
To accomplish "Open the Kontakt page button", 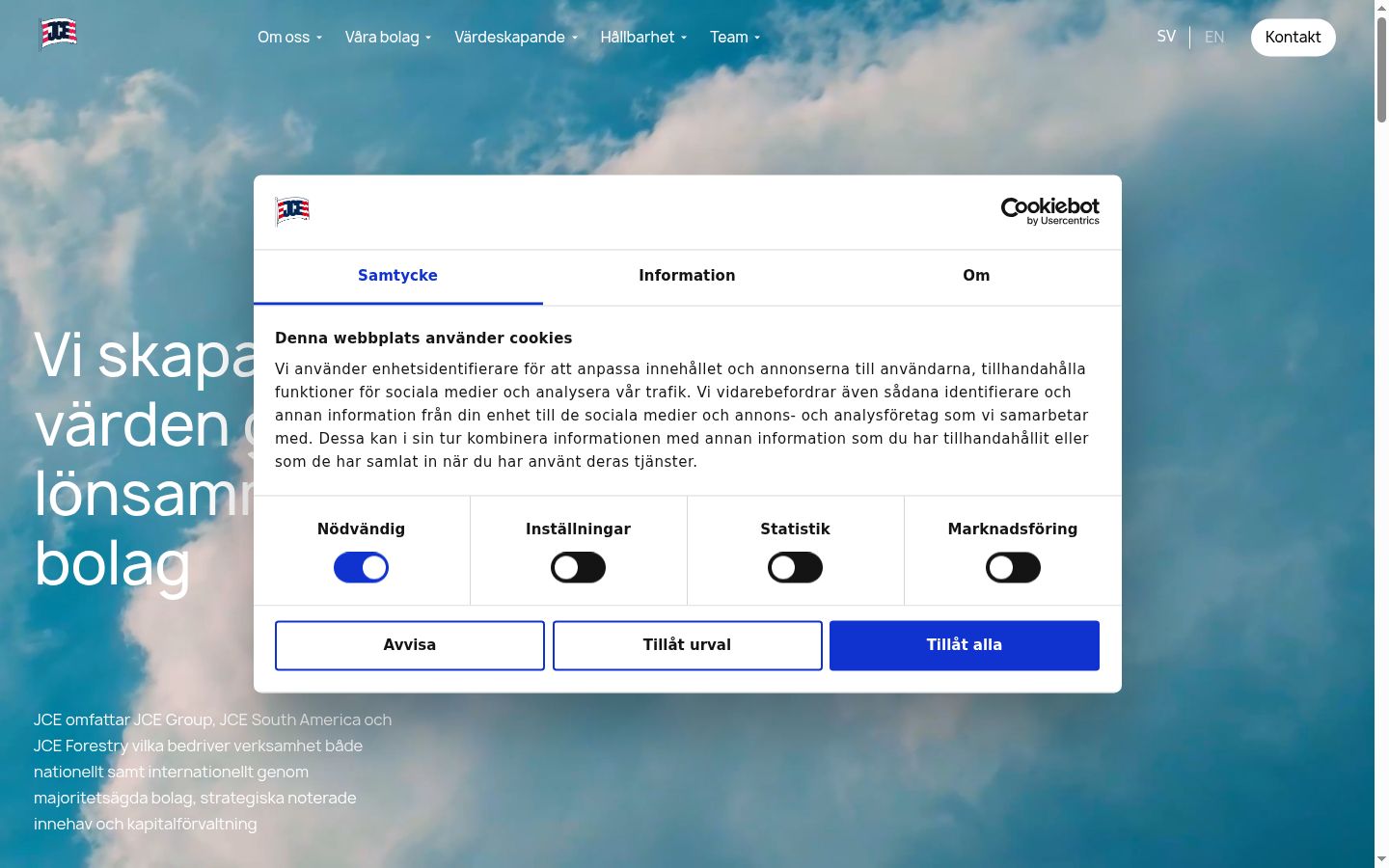I will 1293,37.
